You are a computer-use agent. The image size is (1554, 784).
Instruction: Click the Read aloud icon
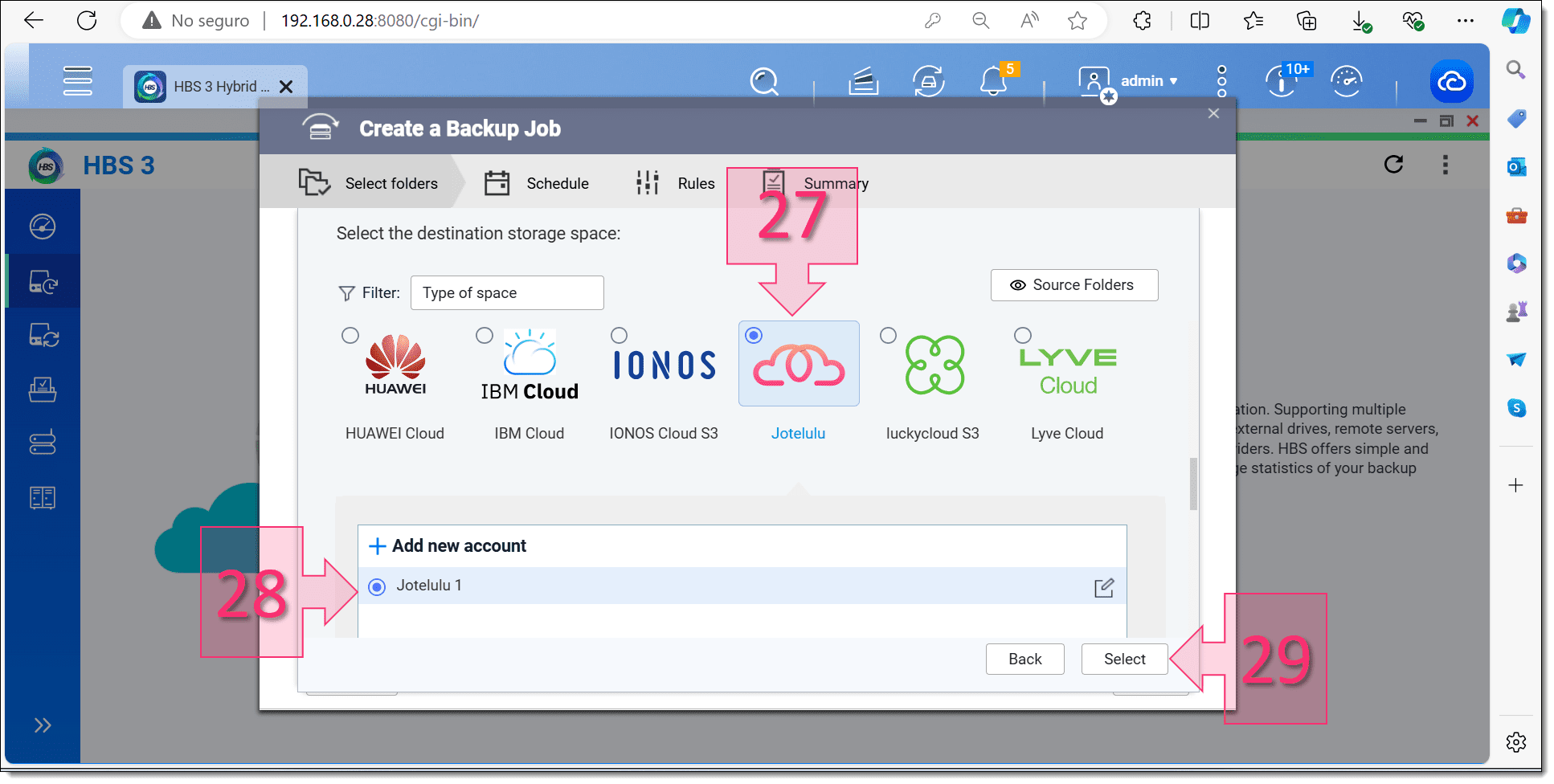point(1029,21)
